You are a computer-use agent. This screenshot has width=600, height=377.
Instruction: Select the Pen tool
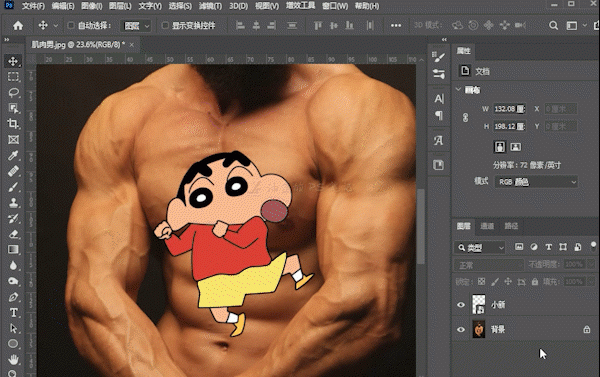[13, 297]
